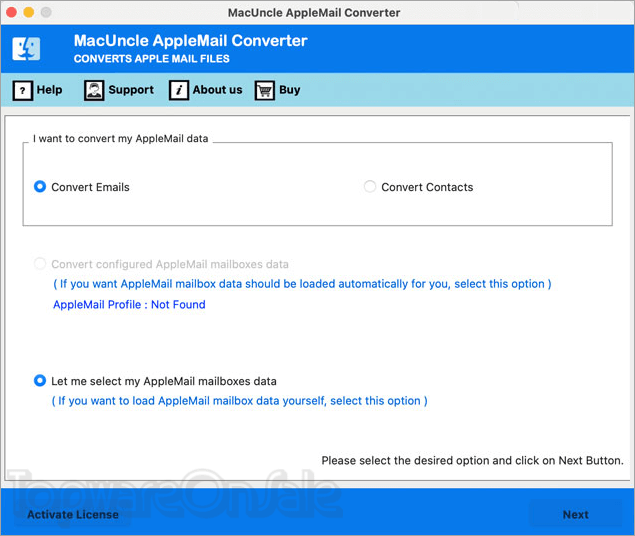Click the Help question mark icon

click(23, 90)
